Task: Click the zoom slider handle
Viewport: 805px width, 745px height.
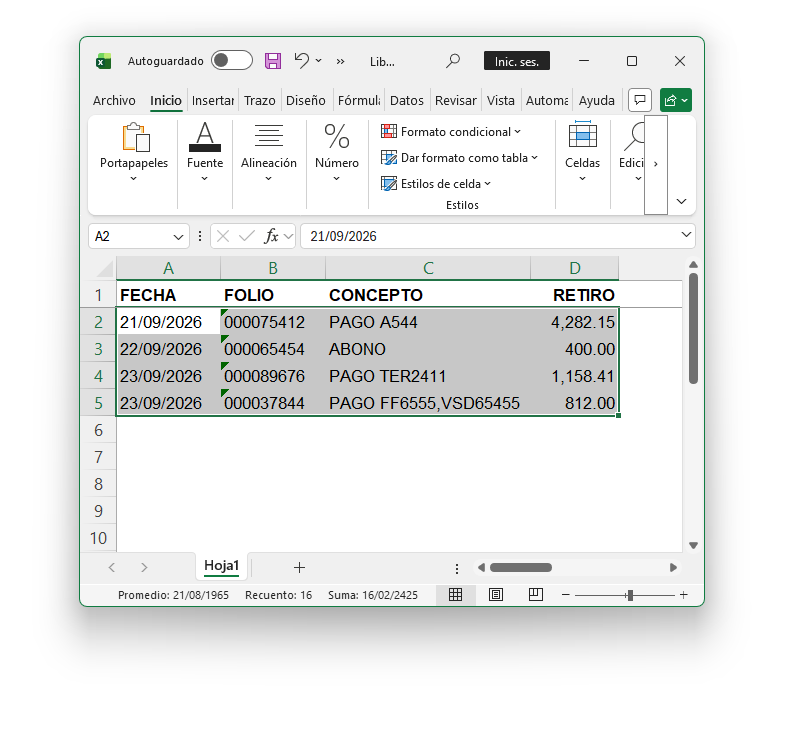Action: pos(630,595)
